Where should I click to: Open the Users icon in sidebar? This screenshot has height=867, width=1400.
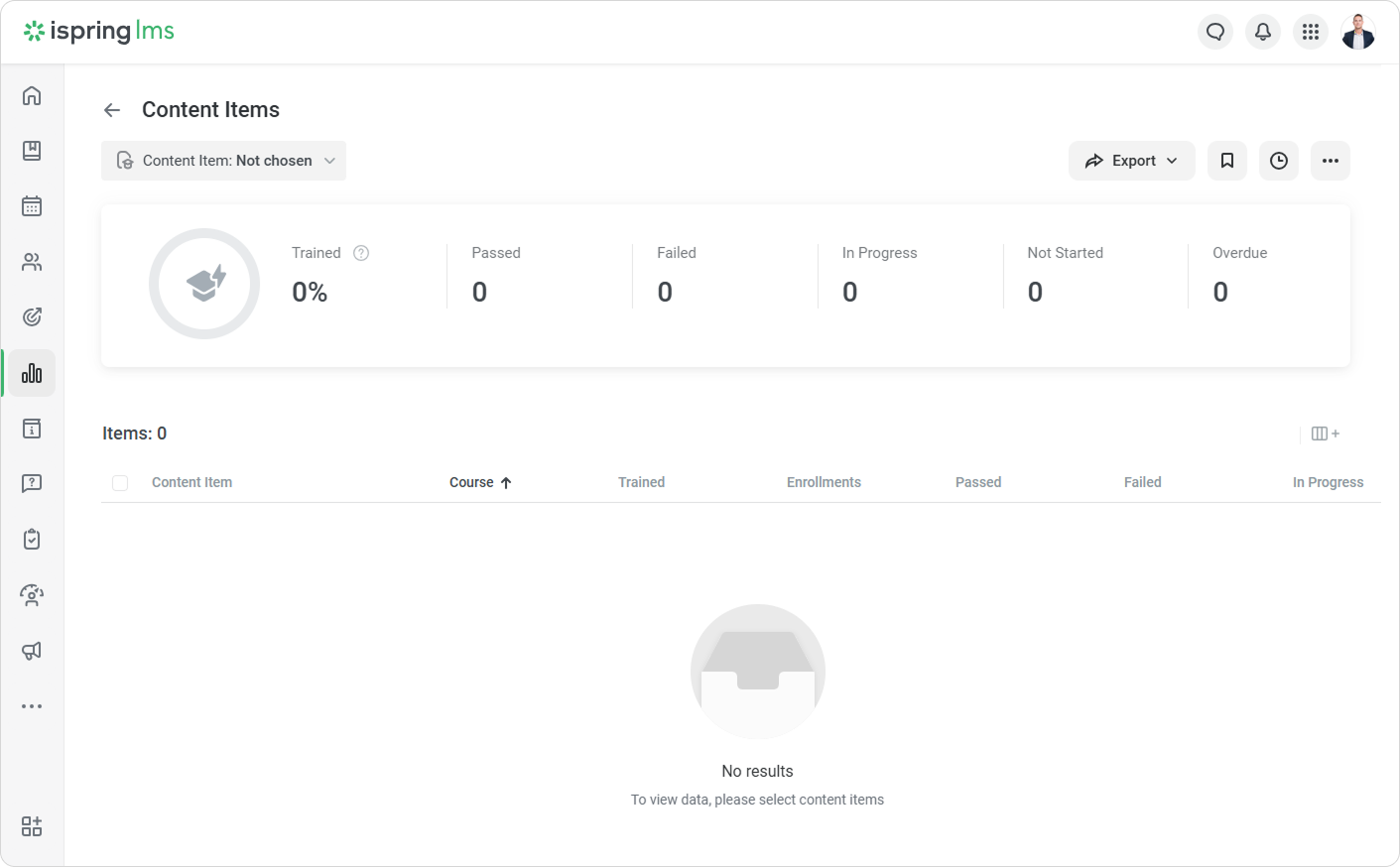tap(32, 262)
